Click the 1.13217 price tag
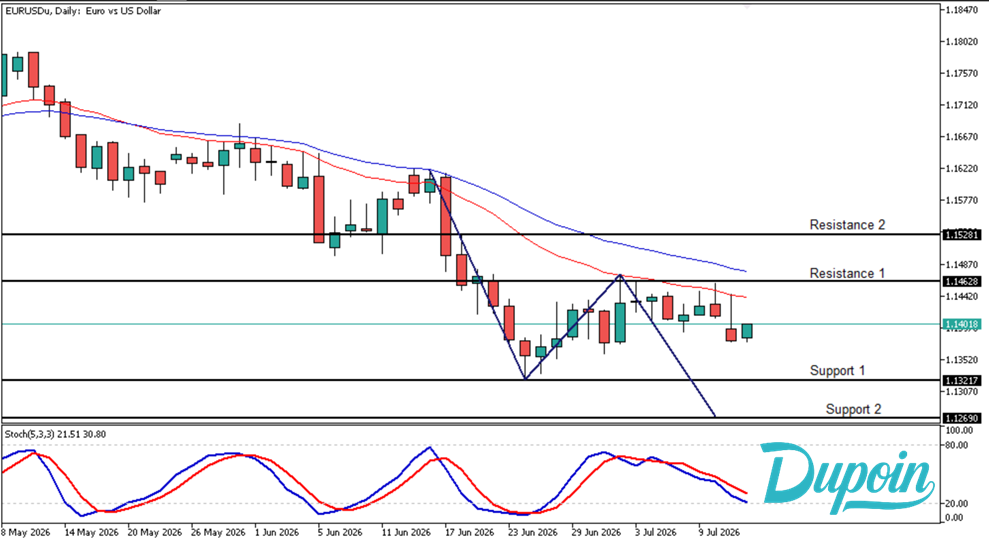 pyautogui.click(x=962, y=380)
